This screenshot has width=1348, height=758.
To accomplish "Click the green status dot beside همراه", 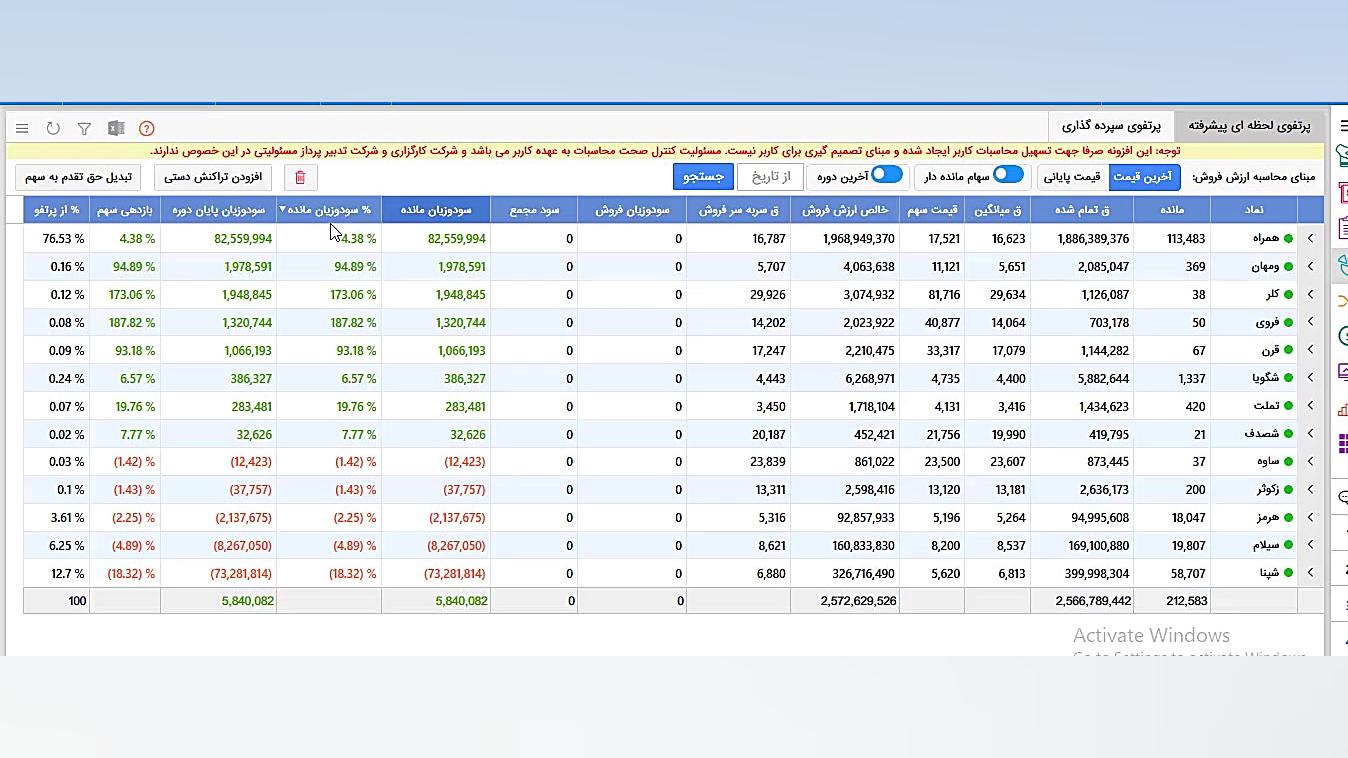I will [1288, 239].
